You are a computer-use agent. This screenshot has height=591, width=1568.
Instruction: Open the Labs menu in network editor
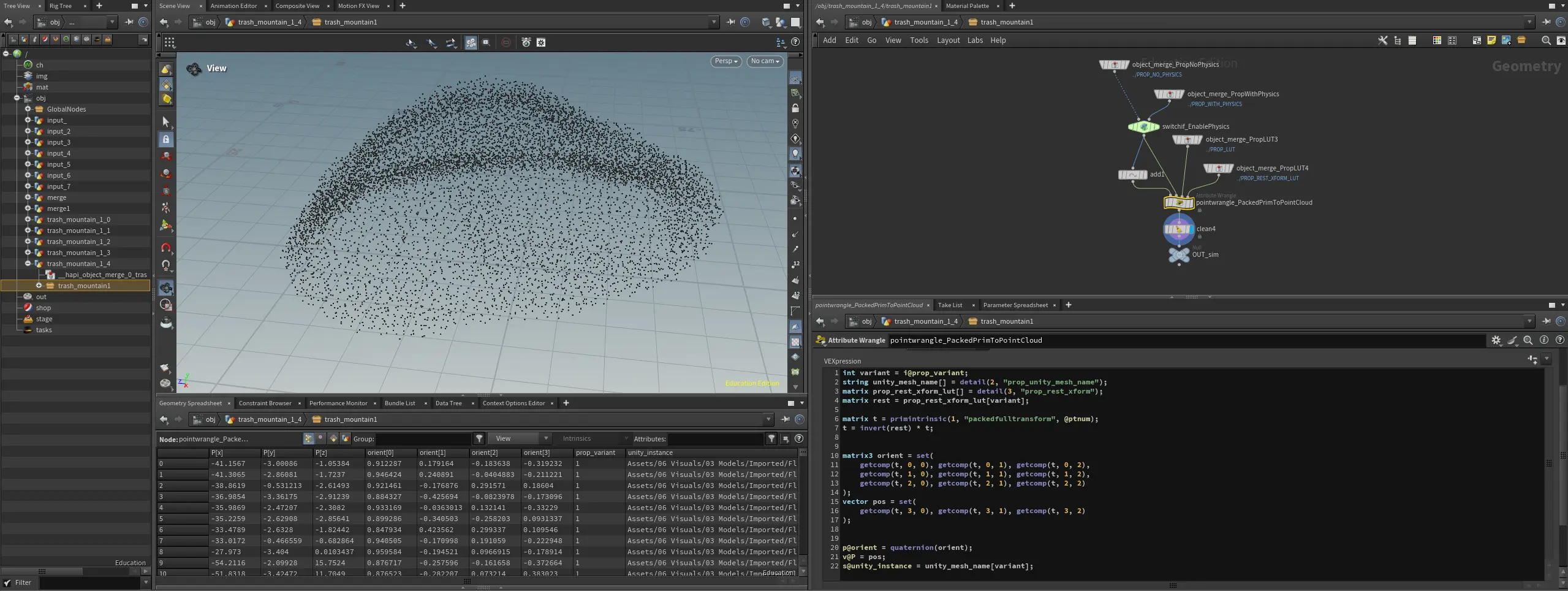974,40
